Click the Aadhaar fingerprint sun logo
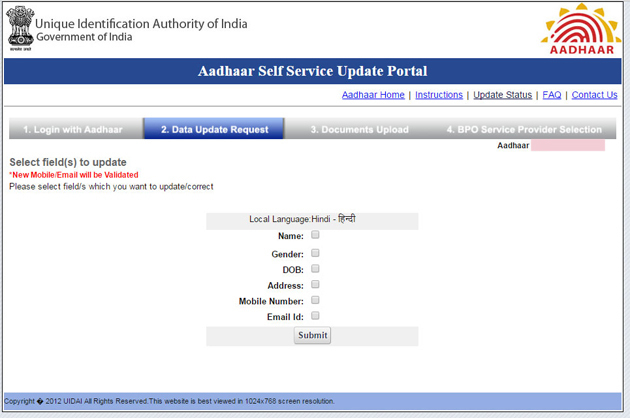The height and width of the screenshot is (418, 630). click(x=581, y=29)
